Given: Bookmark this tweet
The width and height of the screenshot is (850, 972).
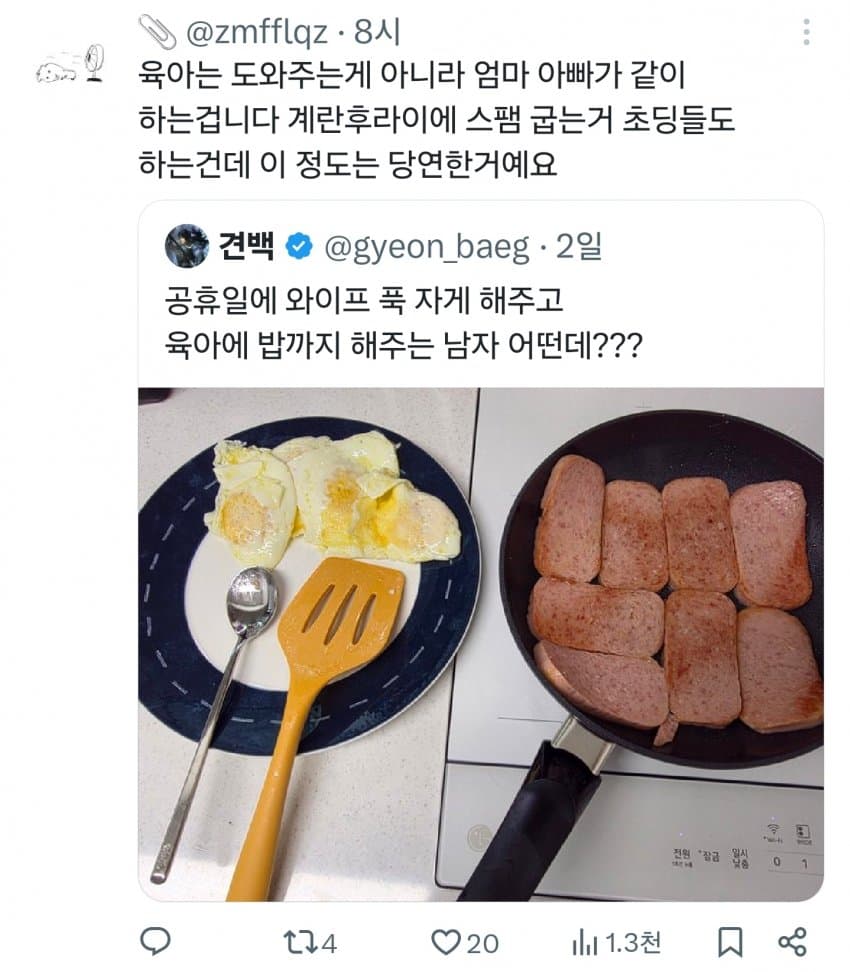Looking at the screenshot, I should click(x=730, y=941).
